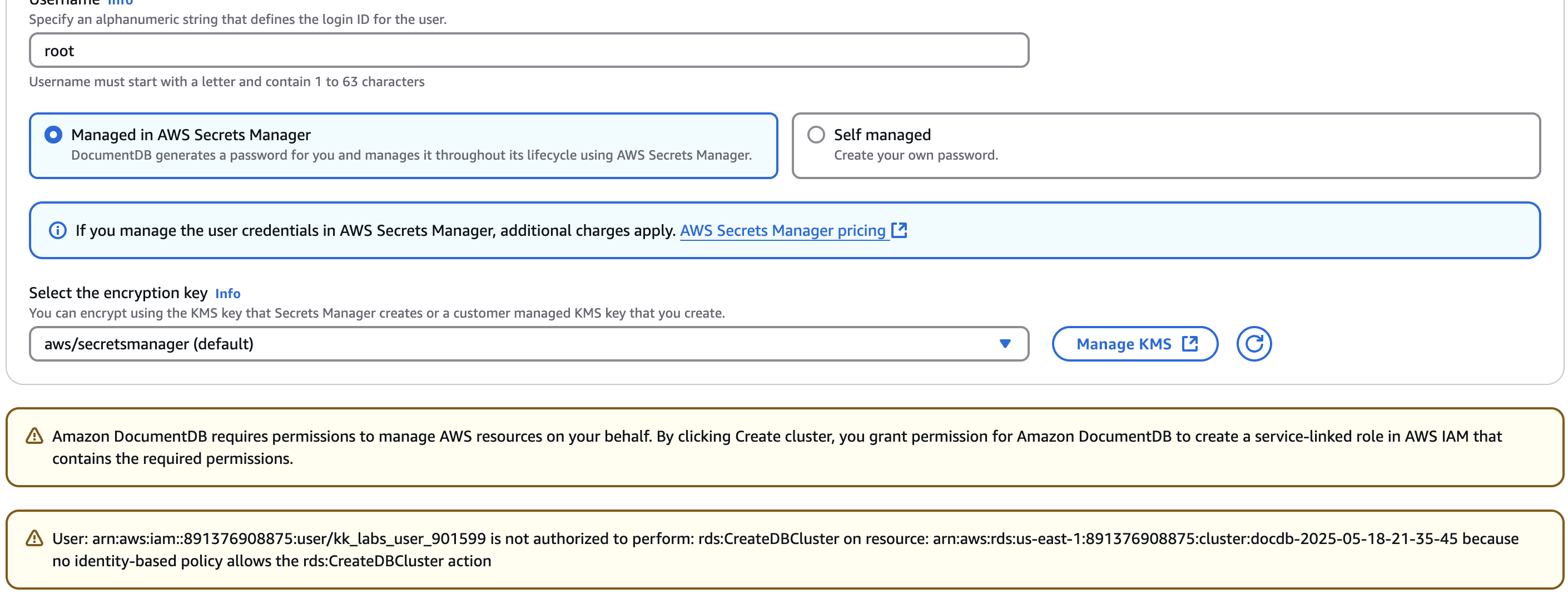The width and height of the screenshot is (1568, 613).
Task: Click into the Username field containing root
Action: click(528, 51)
